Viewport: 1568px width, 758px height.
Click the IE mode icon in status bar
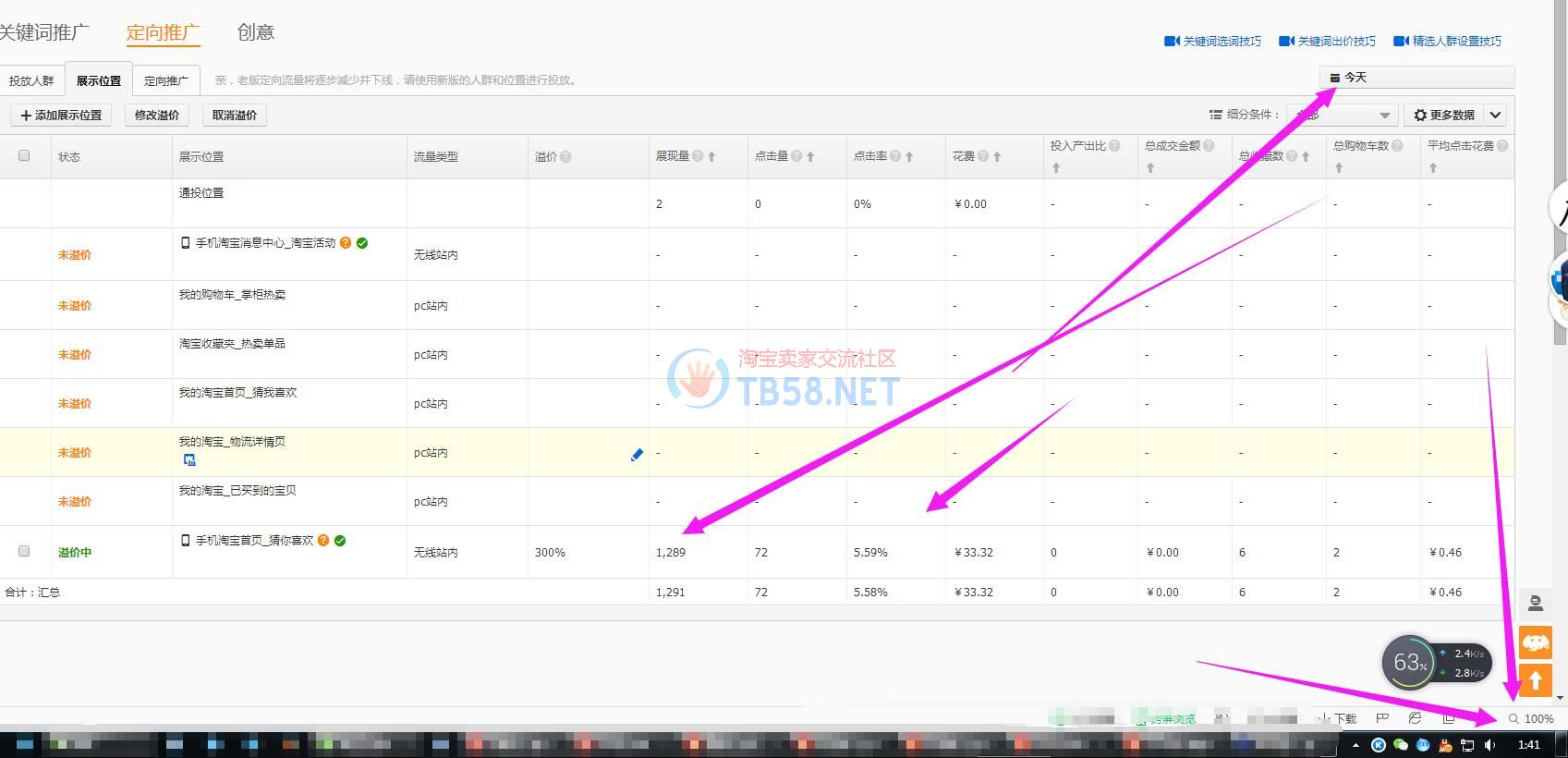click(1415, 718)
